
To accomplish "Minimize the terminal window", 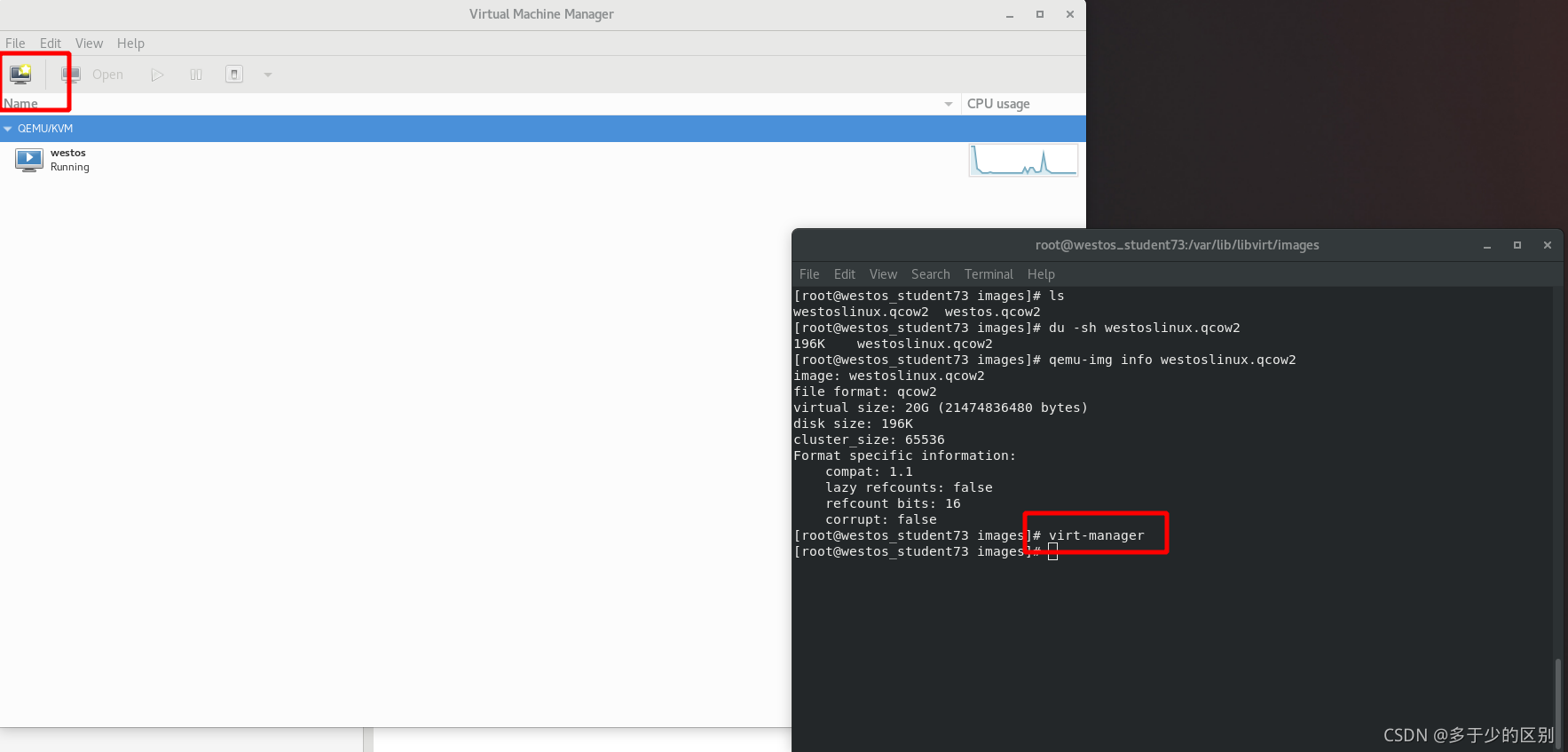I will point(1487,245).
